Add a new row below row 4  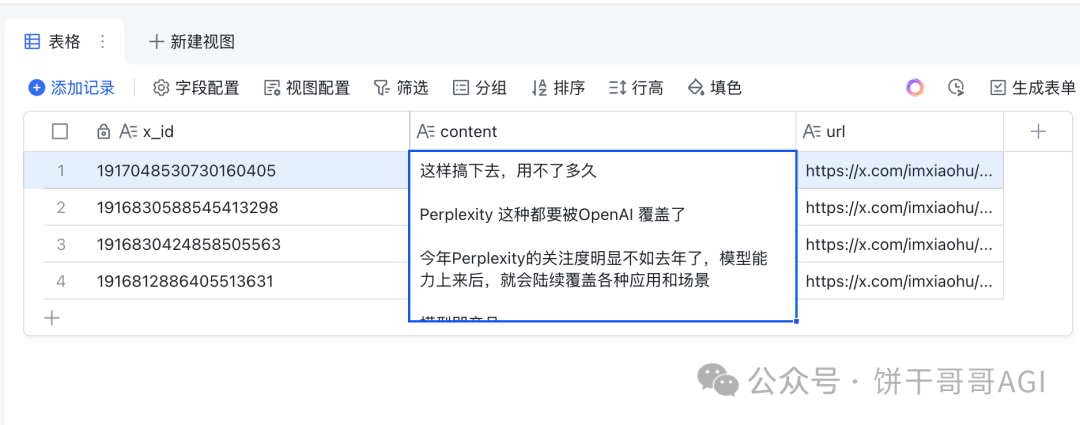tap(52, 318)
